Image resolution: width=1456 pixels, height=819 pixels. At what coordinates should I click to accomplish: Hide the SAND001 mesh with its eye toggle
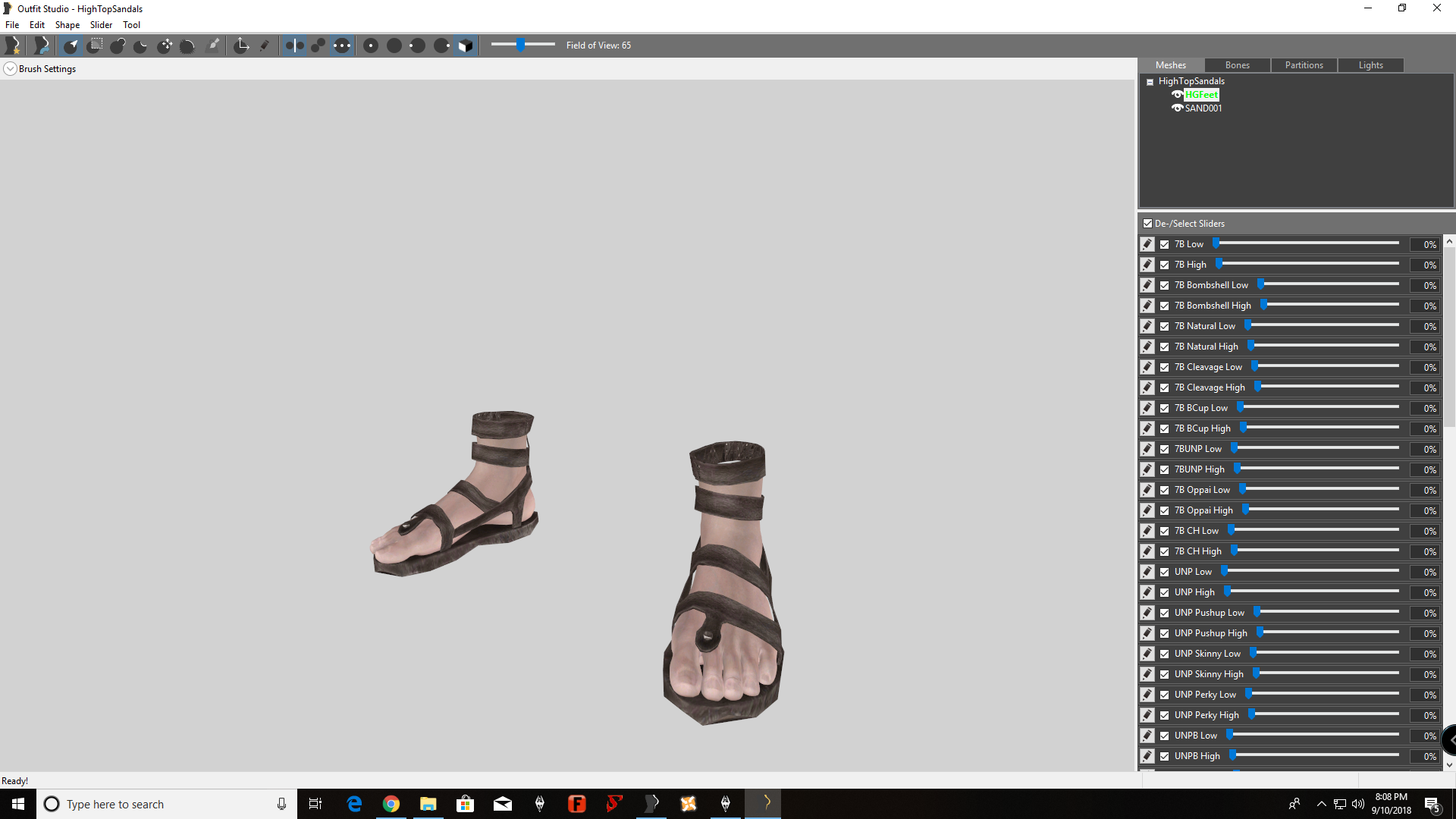tap(1177, 108)
